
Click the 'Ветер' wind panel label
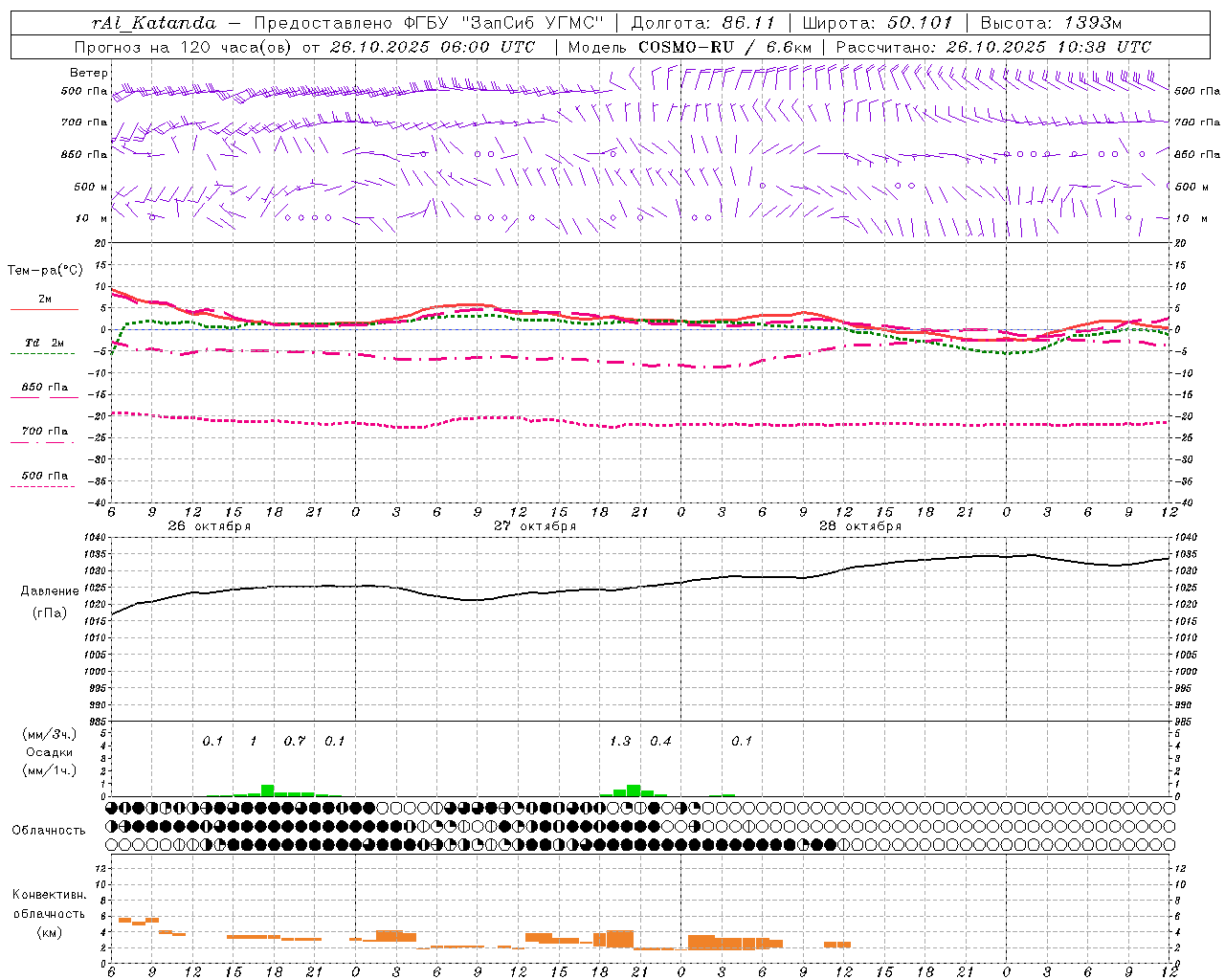tap(89, 73)
